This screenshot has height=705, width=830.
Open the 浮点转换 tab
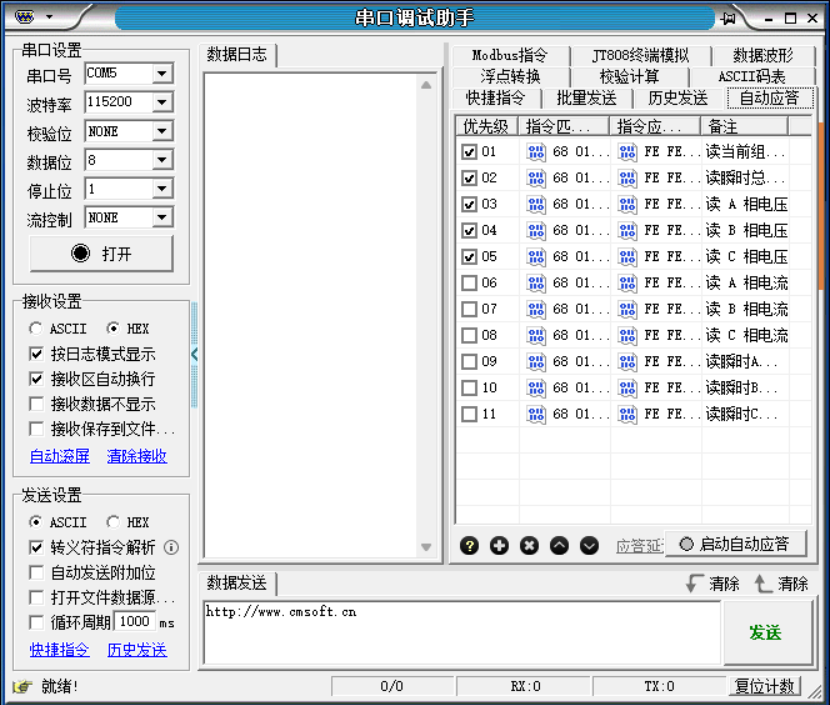[x=510, y=76]
